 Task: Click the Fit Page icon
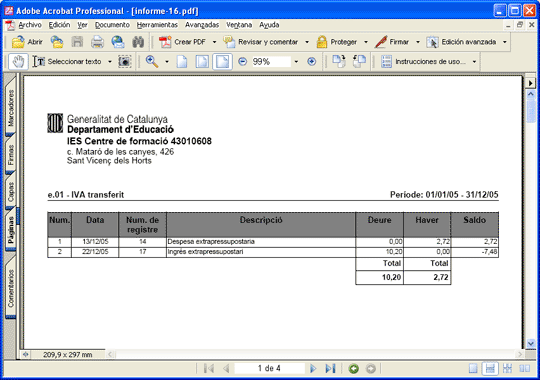tap(202, 62)
